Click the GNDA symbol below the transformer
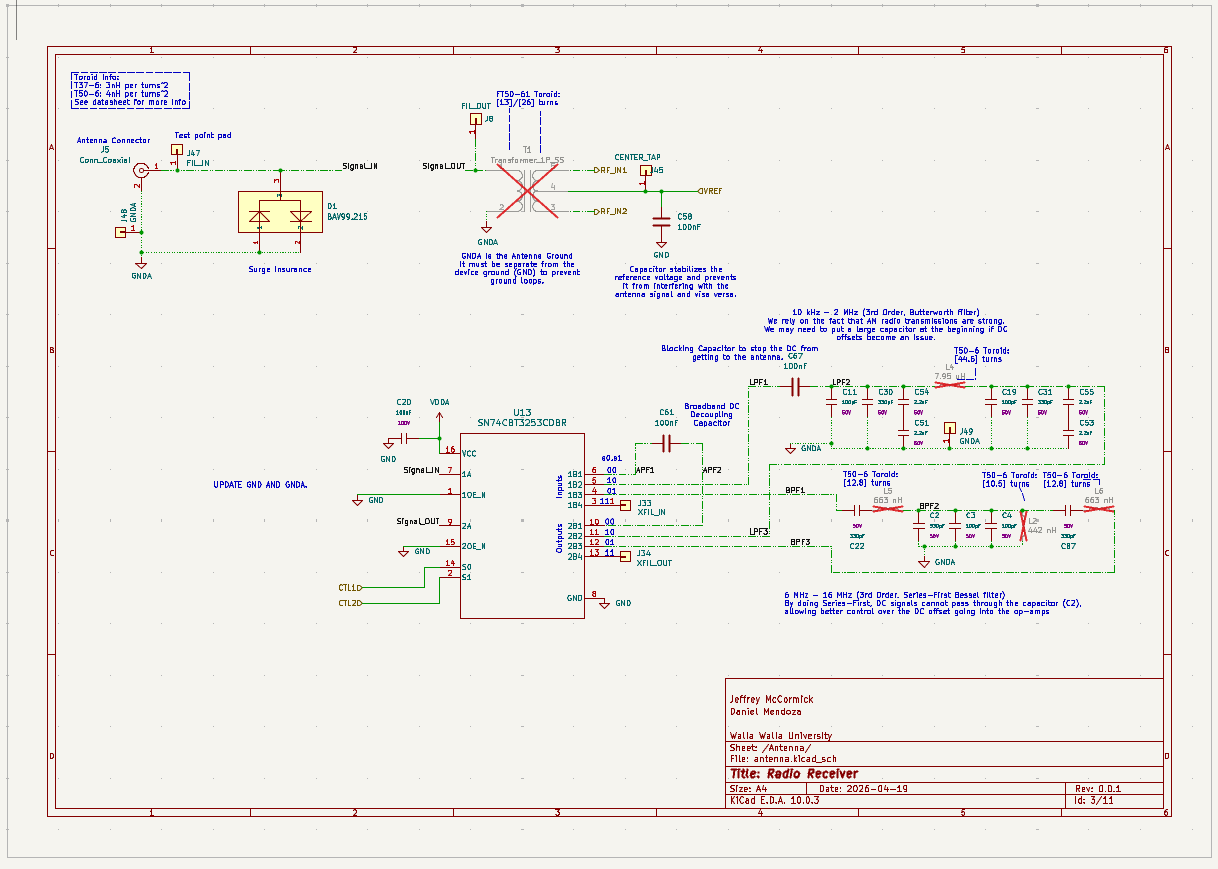The image size is (1218, 869). (487, 229)
